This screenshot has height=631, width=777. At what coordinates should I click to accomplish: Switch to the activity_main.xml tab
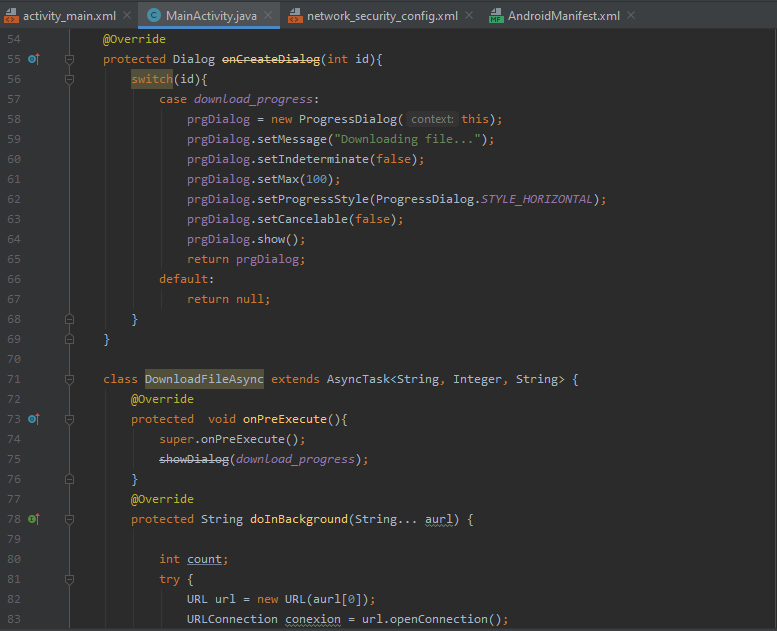click(x=69, y=16)
